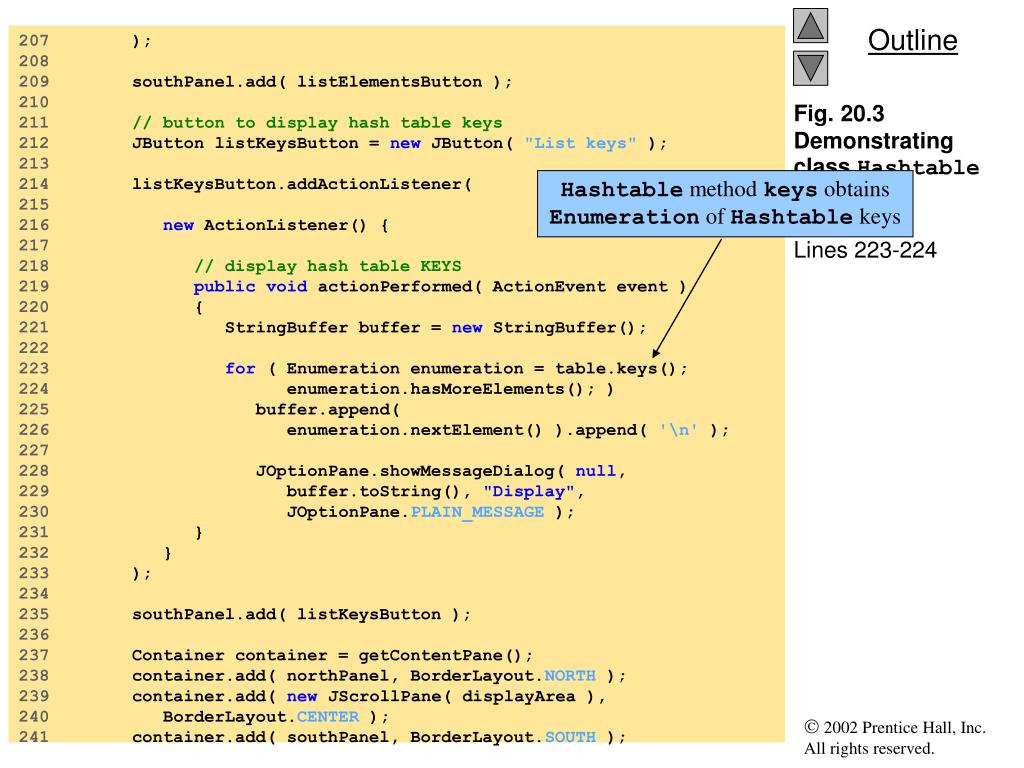Click the Hashtable method keys callout box
This screenshot has width=1024, height=768.
(725, 203)
